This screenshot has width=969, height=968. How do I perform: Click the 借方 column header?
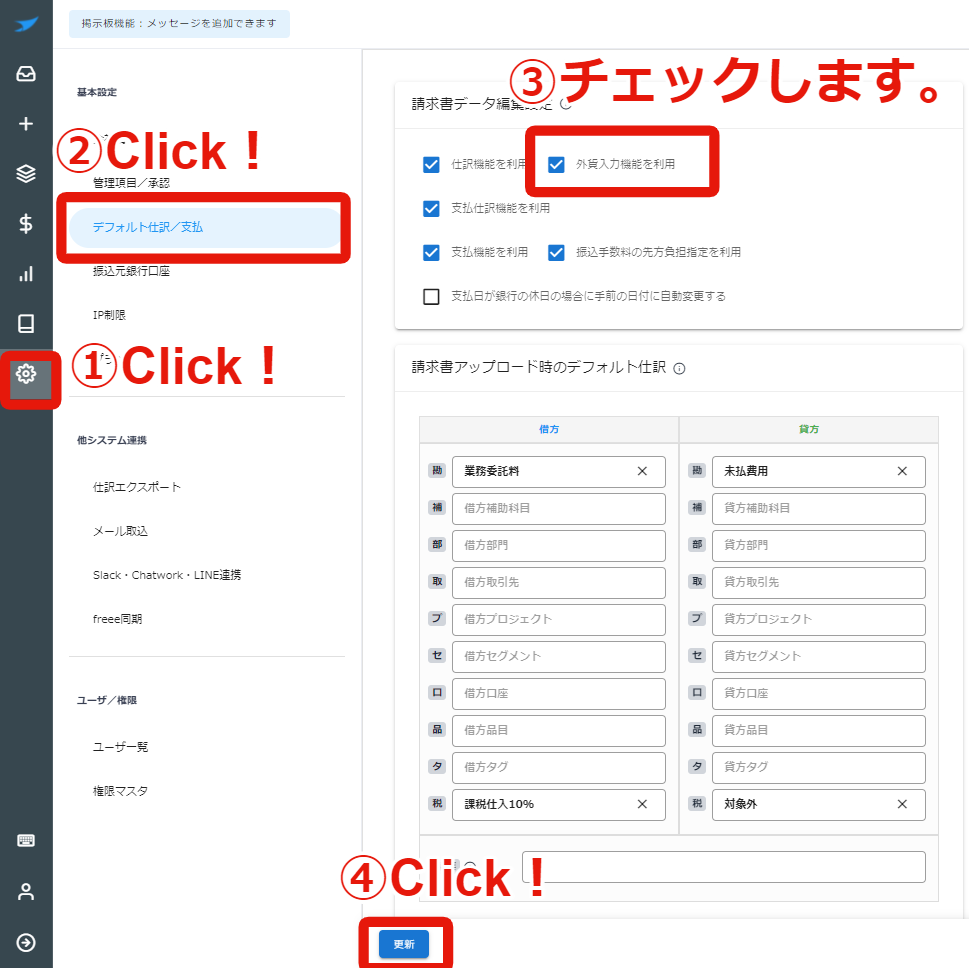(x=549, y=429)
